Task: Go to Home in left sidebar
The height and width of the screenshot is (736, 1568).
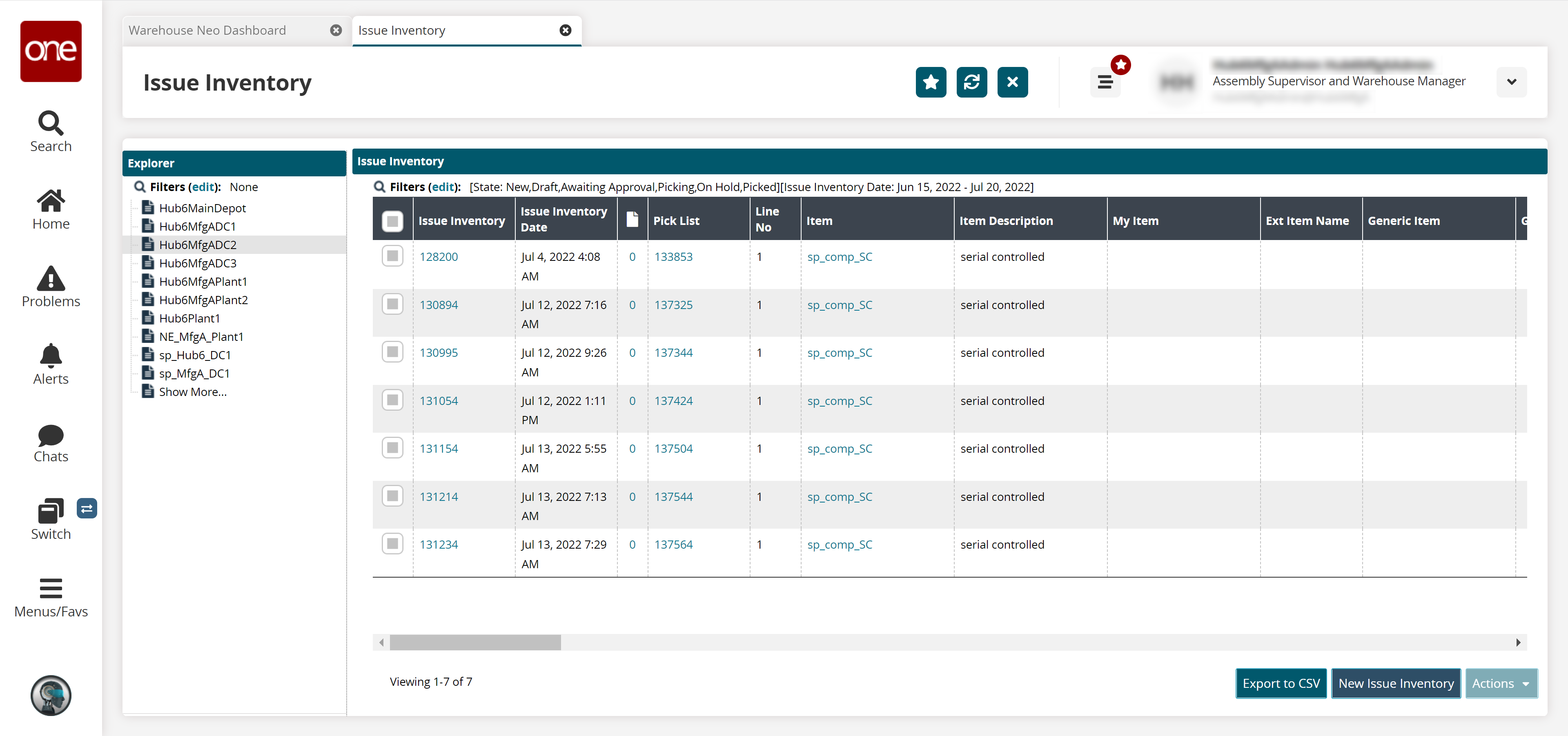Action: (51, 201)
